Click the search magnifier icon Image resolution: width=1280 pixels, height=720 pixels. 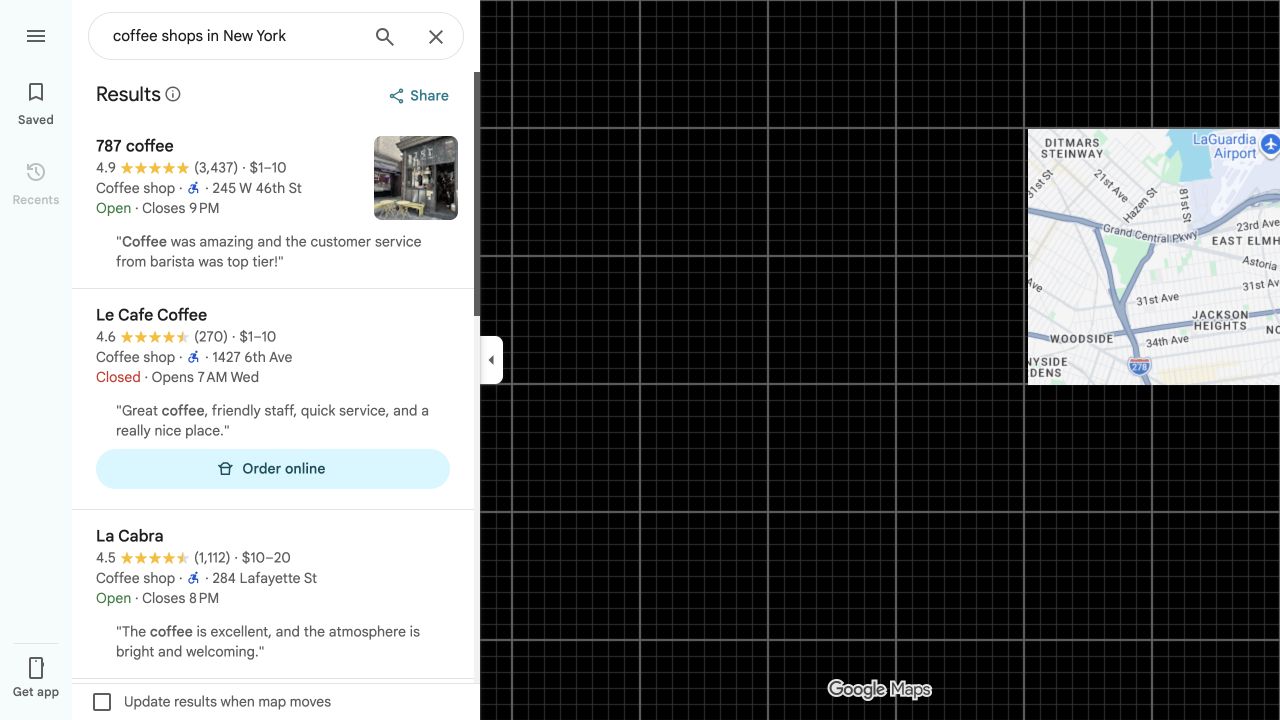click(x=385, y=36)
